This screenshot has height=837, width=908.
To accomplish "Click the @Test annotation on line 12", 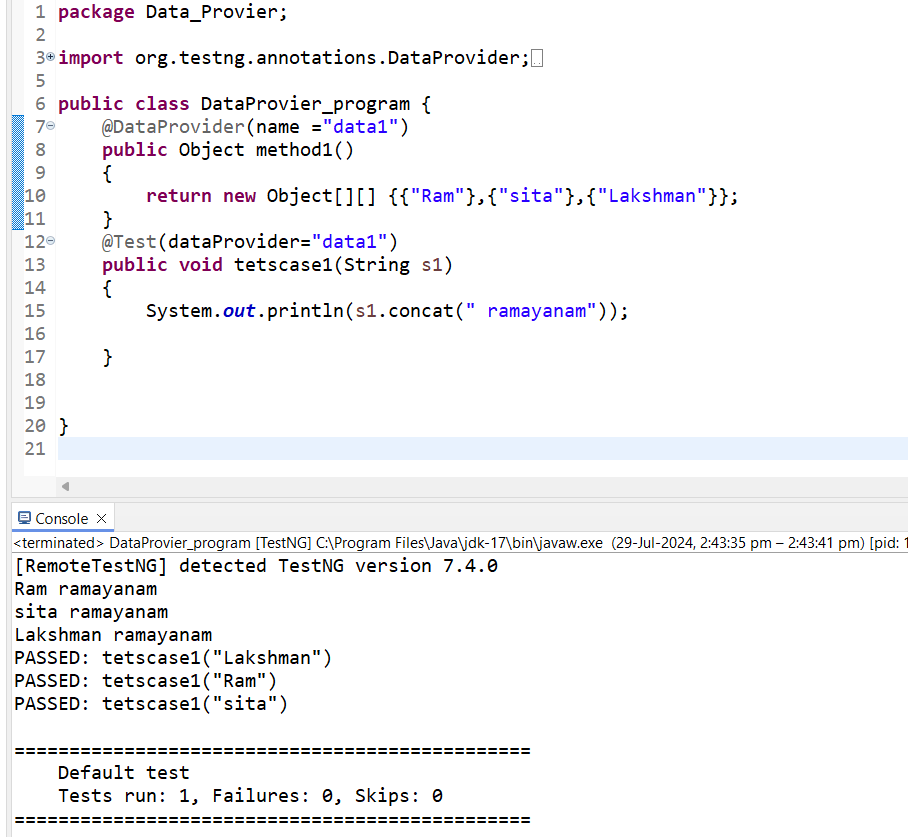I will pyautogui.click(x=129, y=242).
